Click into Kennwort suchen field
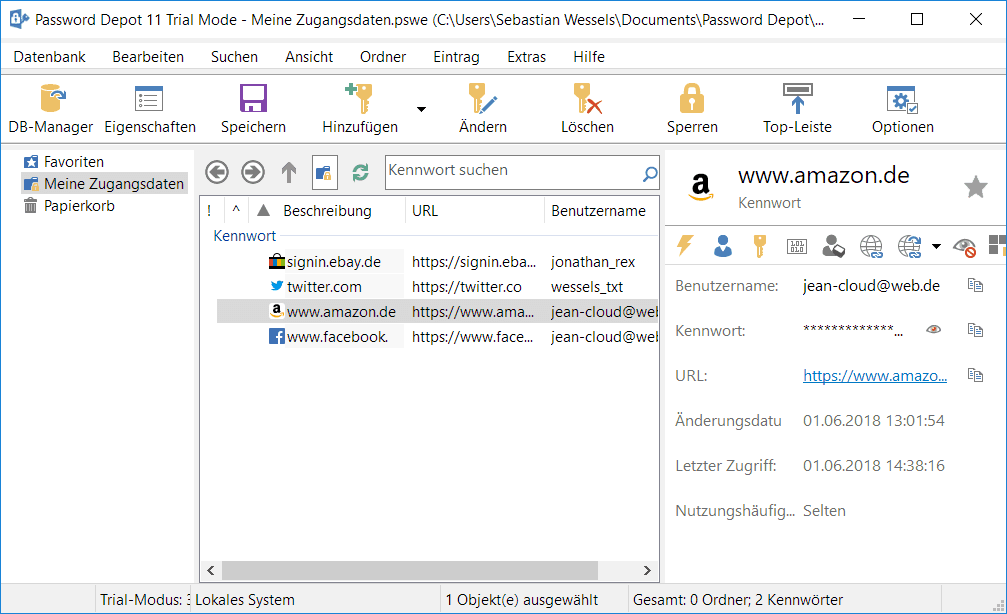 (512, 171)
